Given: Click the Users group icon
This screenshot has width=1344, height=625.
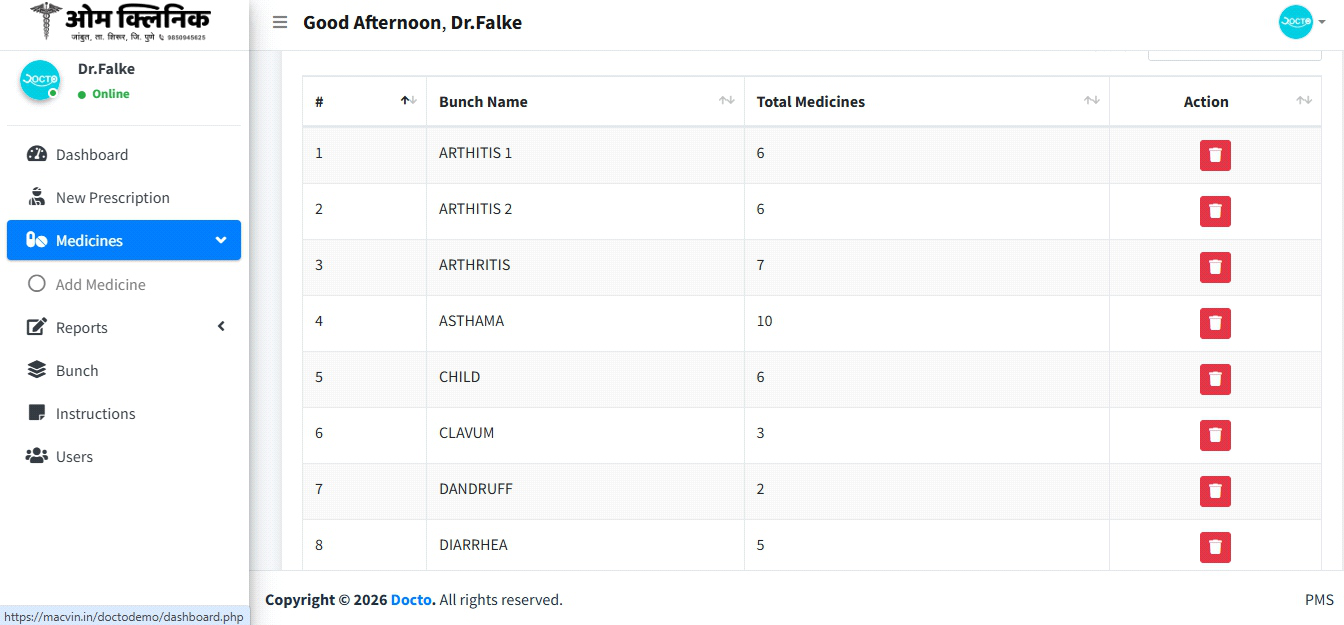Looking at the screenshot, I should (37, 456).
